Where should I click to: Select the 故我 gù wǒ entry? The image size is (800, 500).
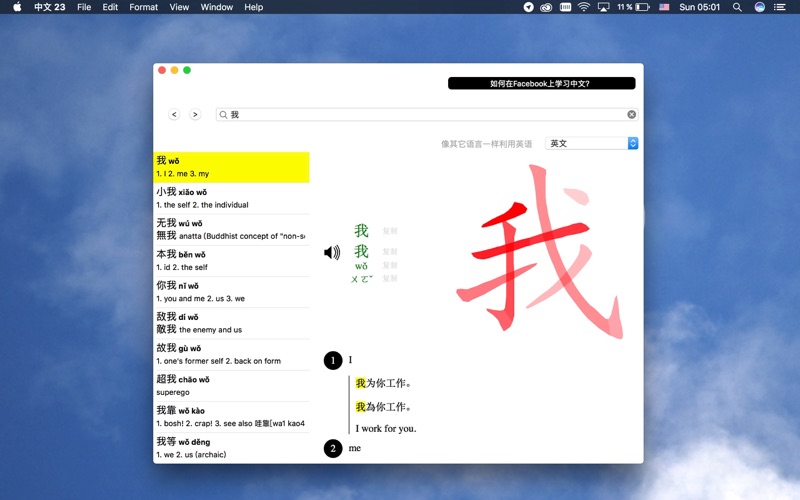231,354
